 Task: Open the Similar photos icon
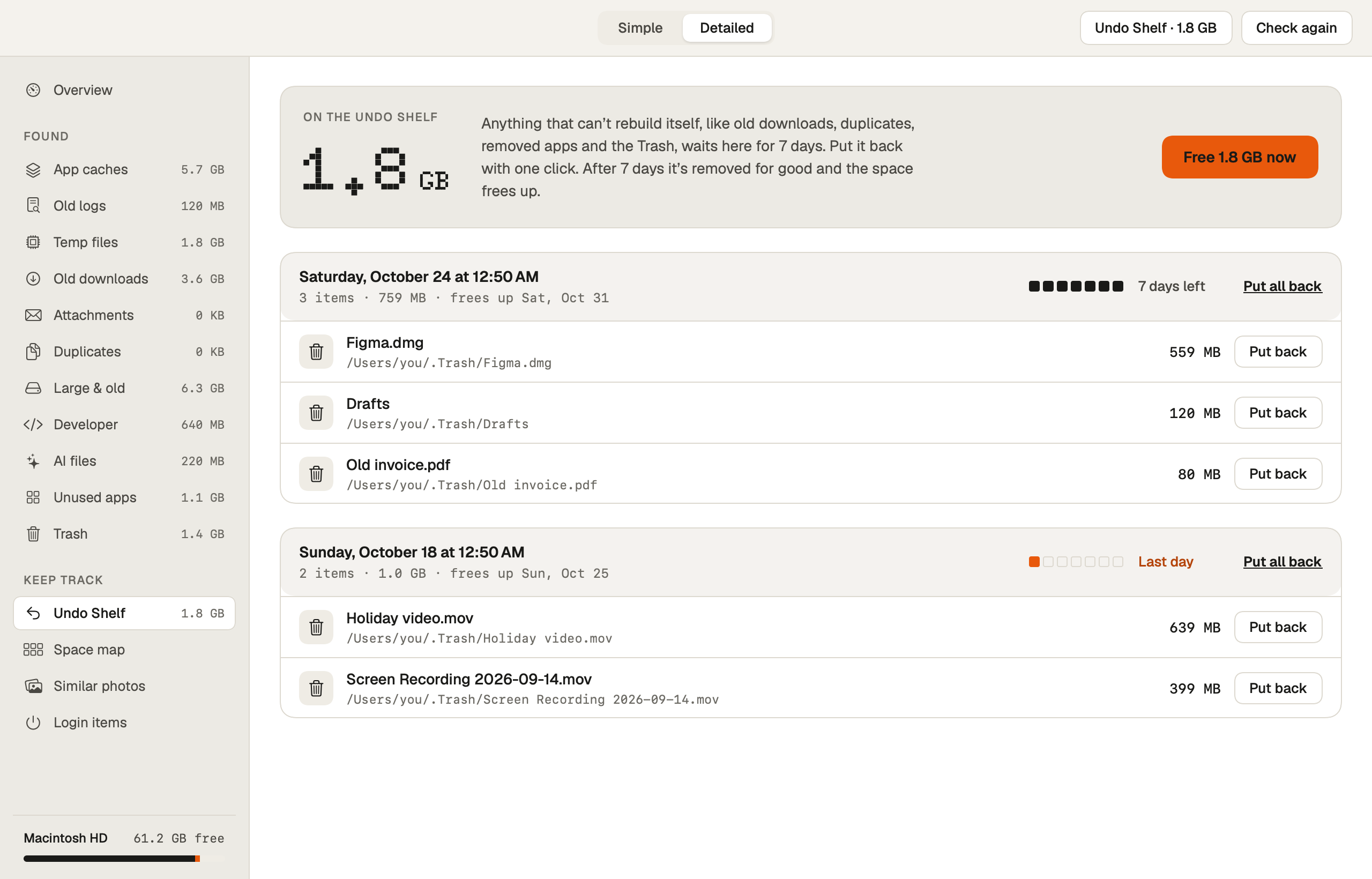(x=33, y=686)
